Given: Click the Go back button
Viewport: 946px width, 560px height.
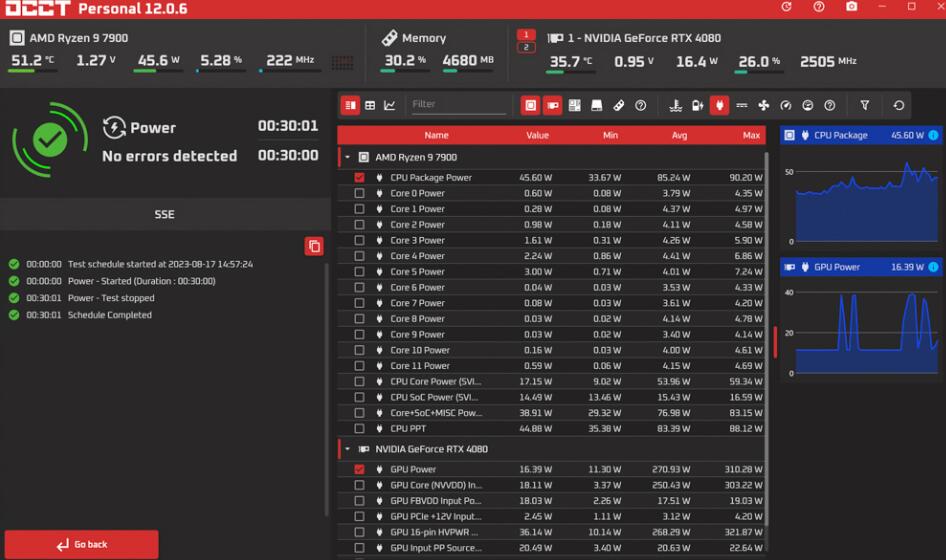Looking at the screenshot, I should [x=81, y=544].
